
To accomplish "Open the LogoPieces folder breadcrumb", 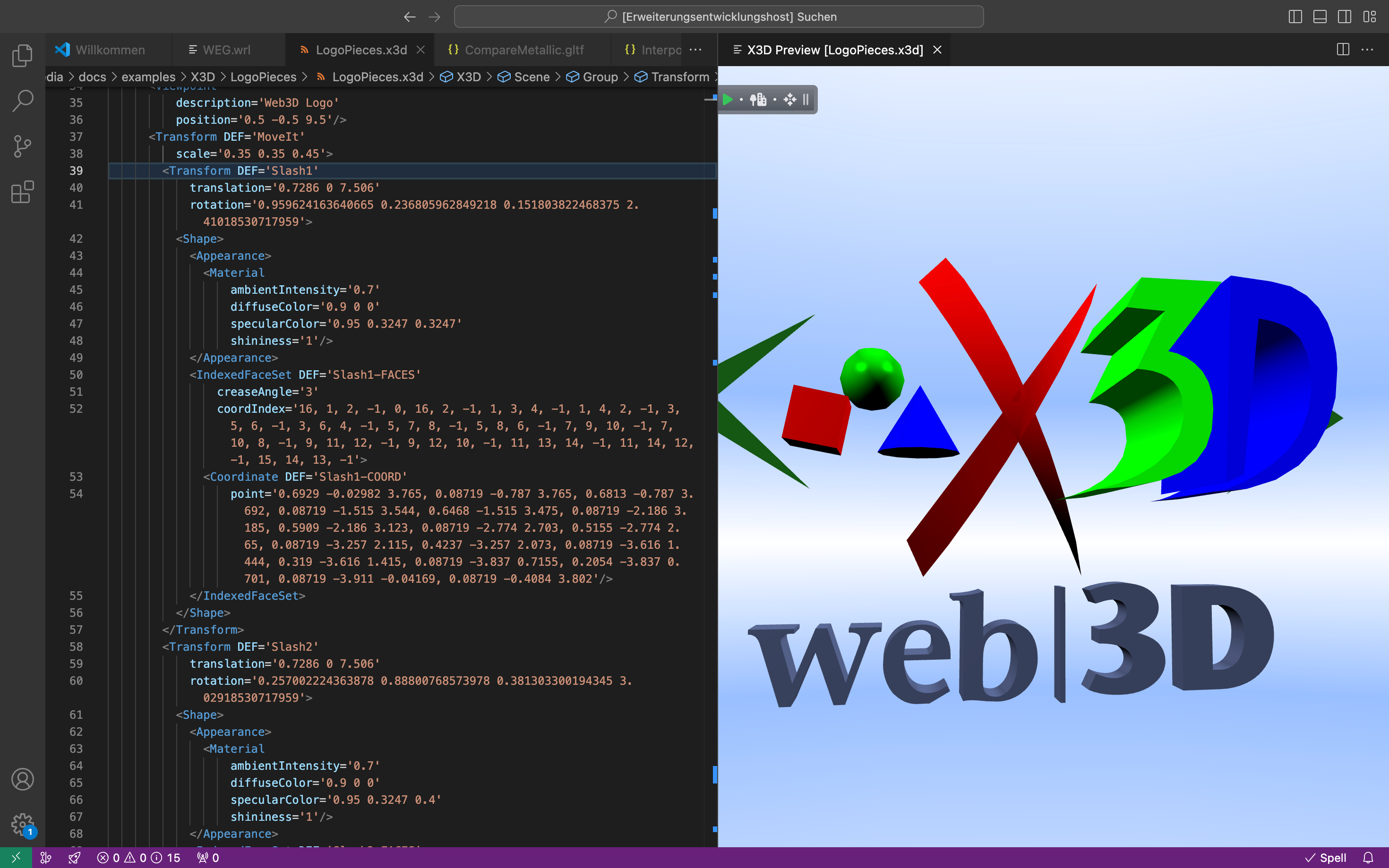I will click(264, 77).
